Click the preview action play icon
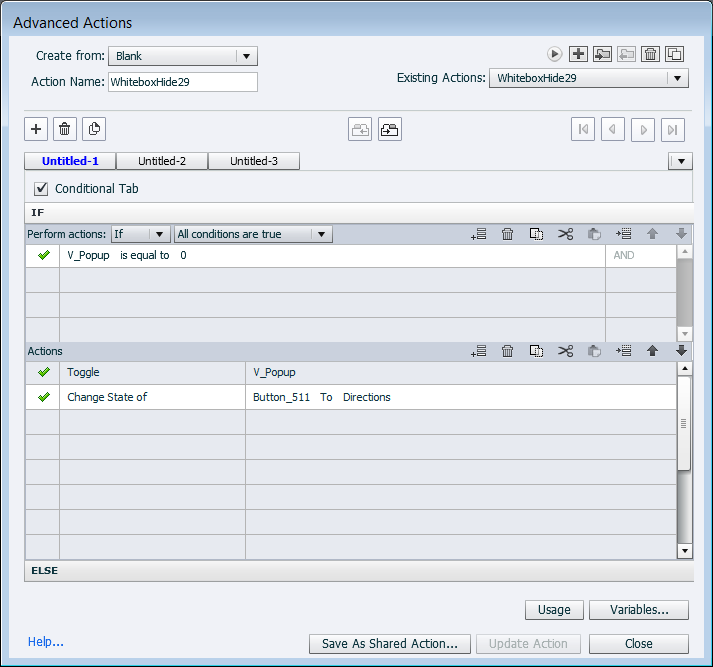 [x=554, y=54]
